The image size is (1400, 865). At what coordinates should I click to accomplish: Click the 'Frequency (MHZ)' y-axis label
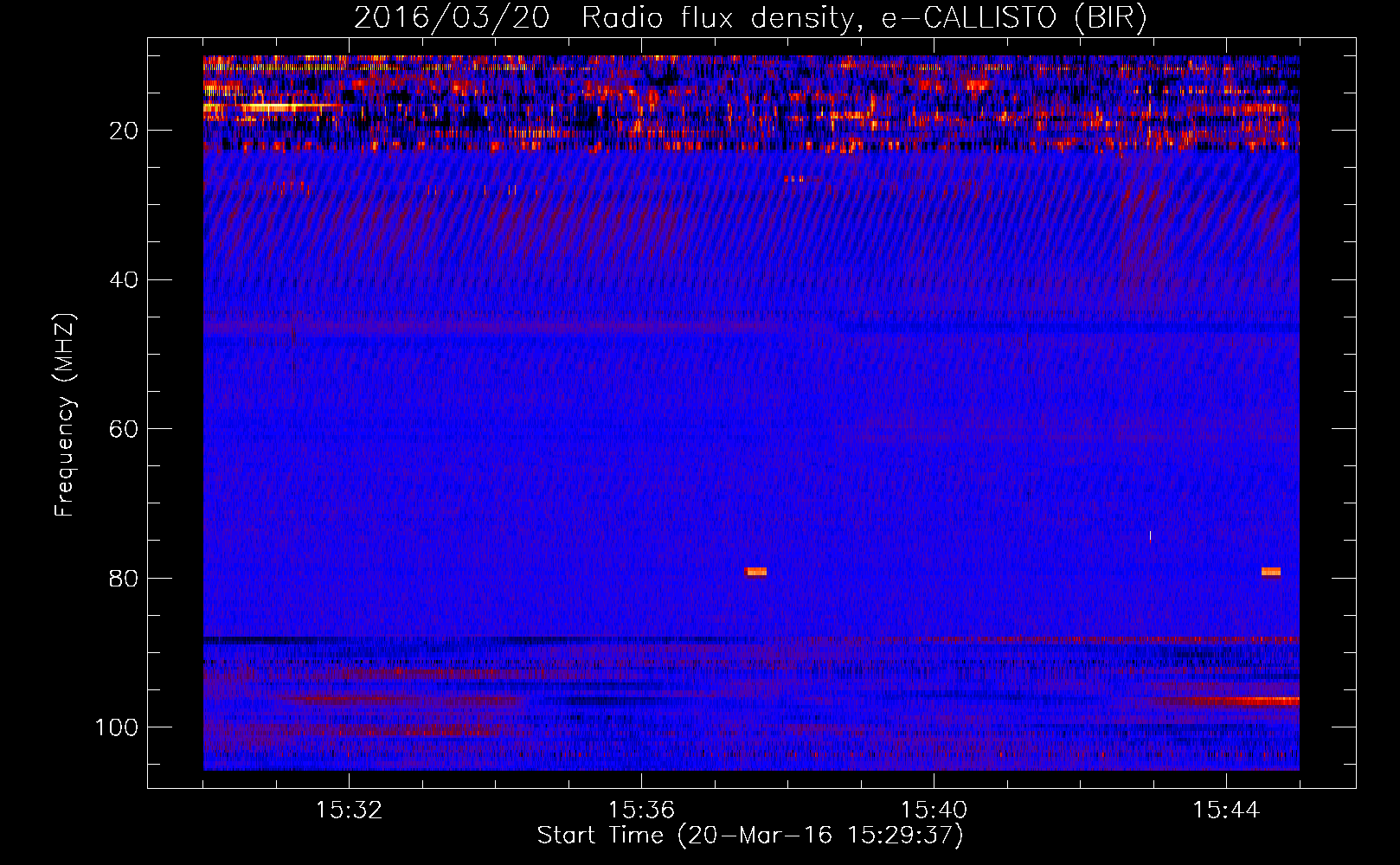(x=65, y=415)
